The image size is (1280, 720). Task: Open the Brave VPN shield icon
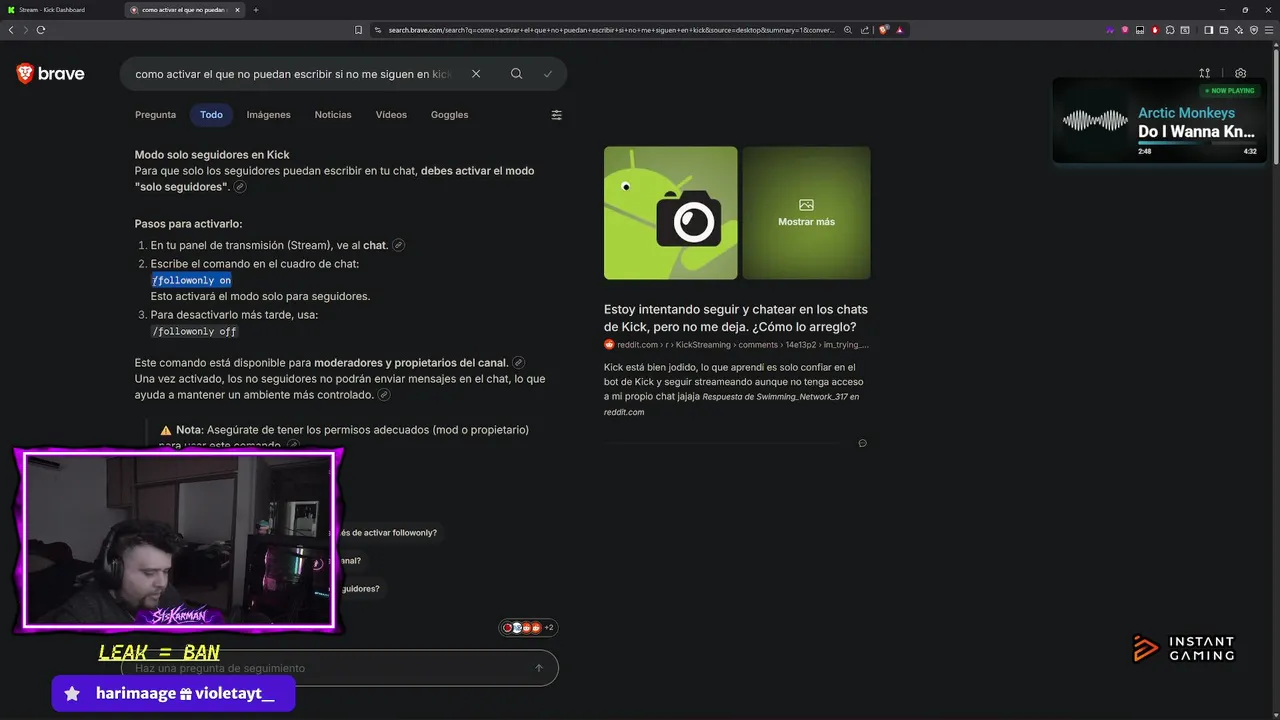point(1252,30)
